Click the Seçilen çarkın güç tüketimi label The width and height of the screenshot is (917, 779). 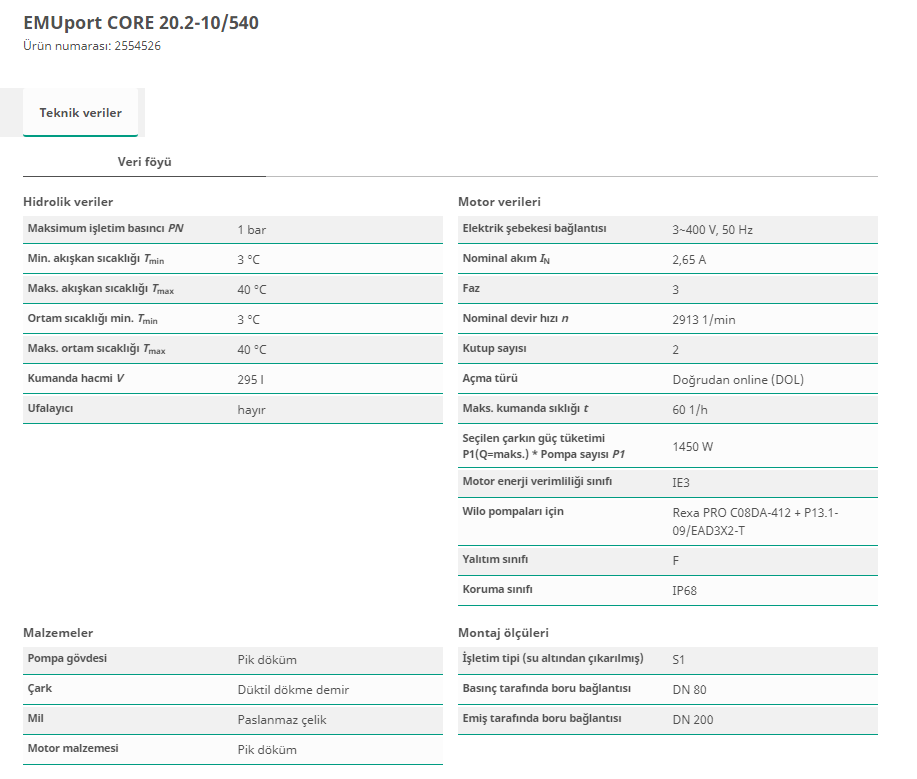(544, 446)
